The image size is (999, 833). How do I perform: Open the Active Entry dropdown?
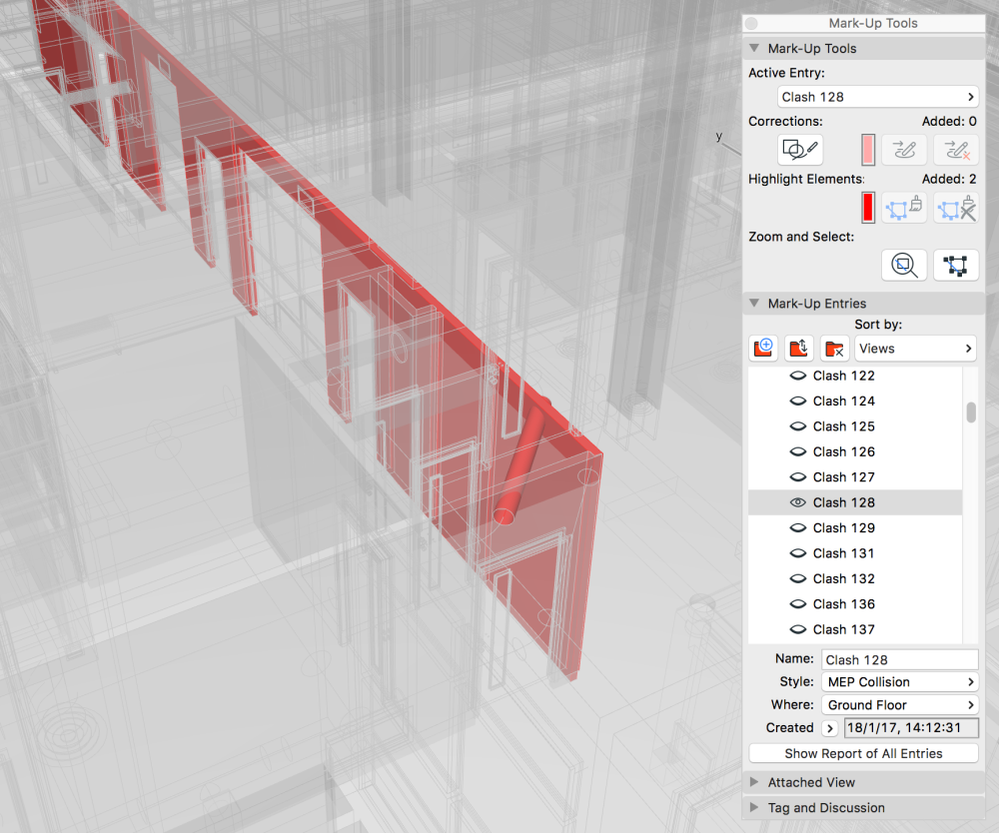pyautogui.click(x=878, y=97)
